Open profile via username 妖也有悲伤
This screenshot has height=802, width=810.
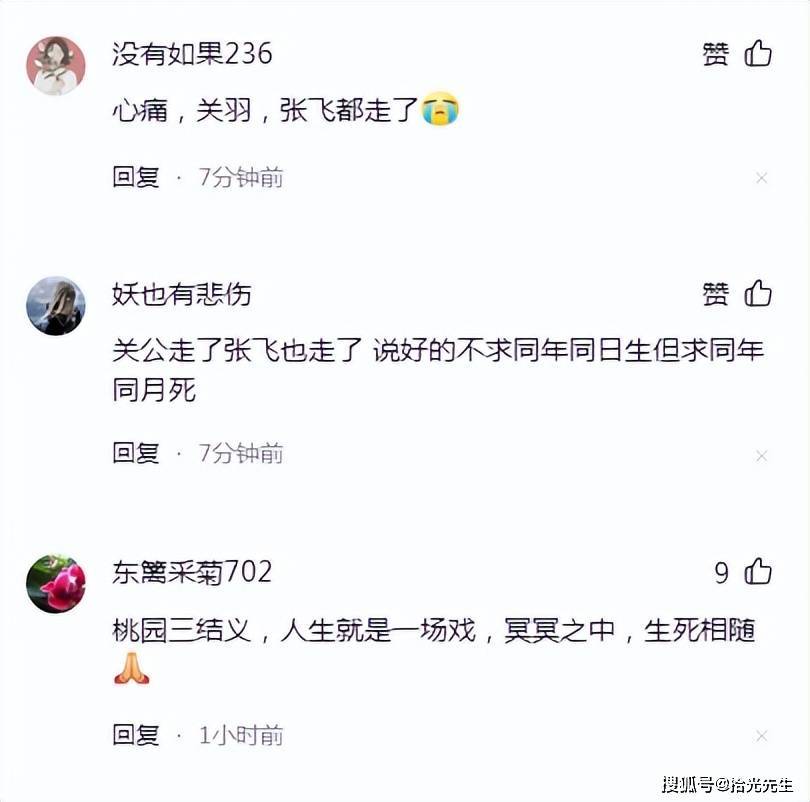point(182,294)
